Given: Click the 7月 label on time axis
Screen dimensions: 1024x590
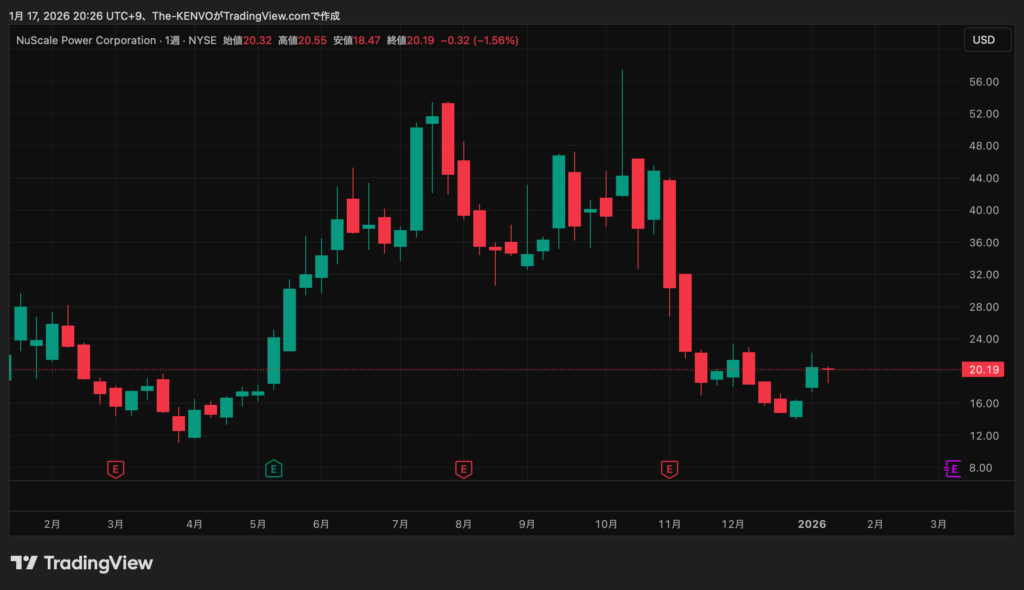Looking at the screenshot, I should tap(400, 523).
